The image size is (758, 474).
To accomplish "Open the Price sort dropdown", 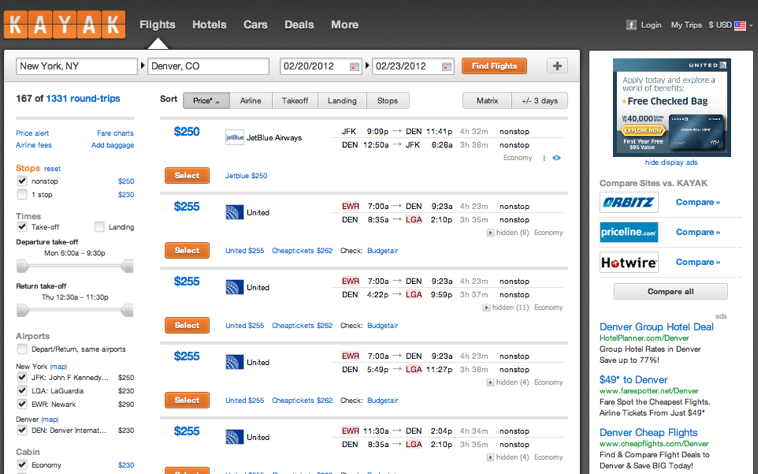I will 208,100.
